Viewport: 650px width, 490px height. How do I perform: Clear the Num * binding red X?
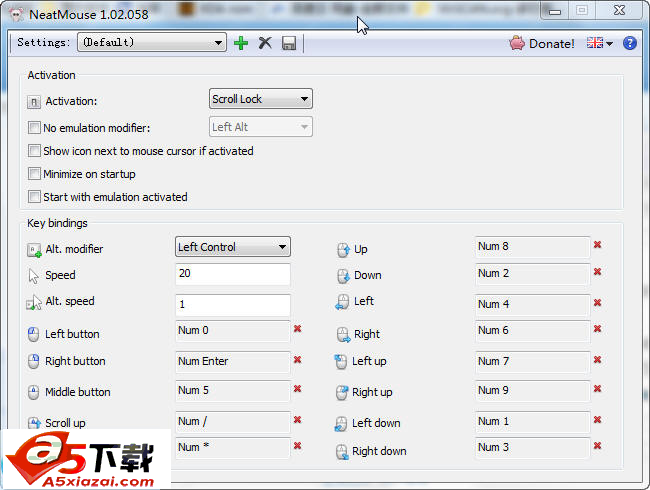coord(297,446)
